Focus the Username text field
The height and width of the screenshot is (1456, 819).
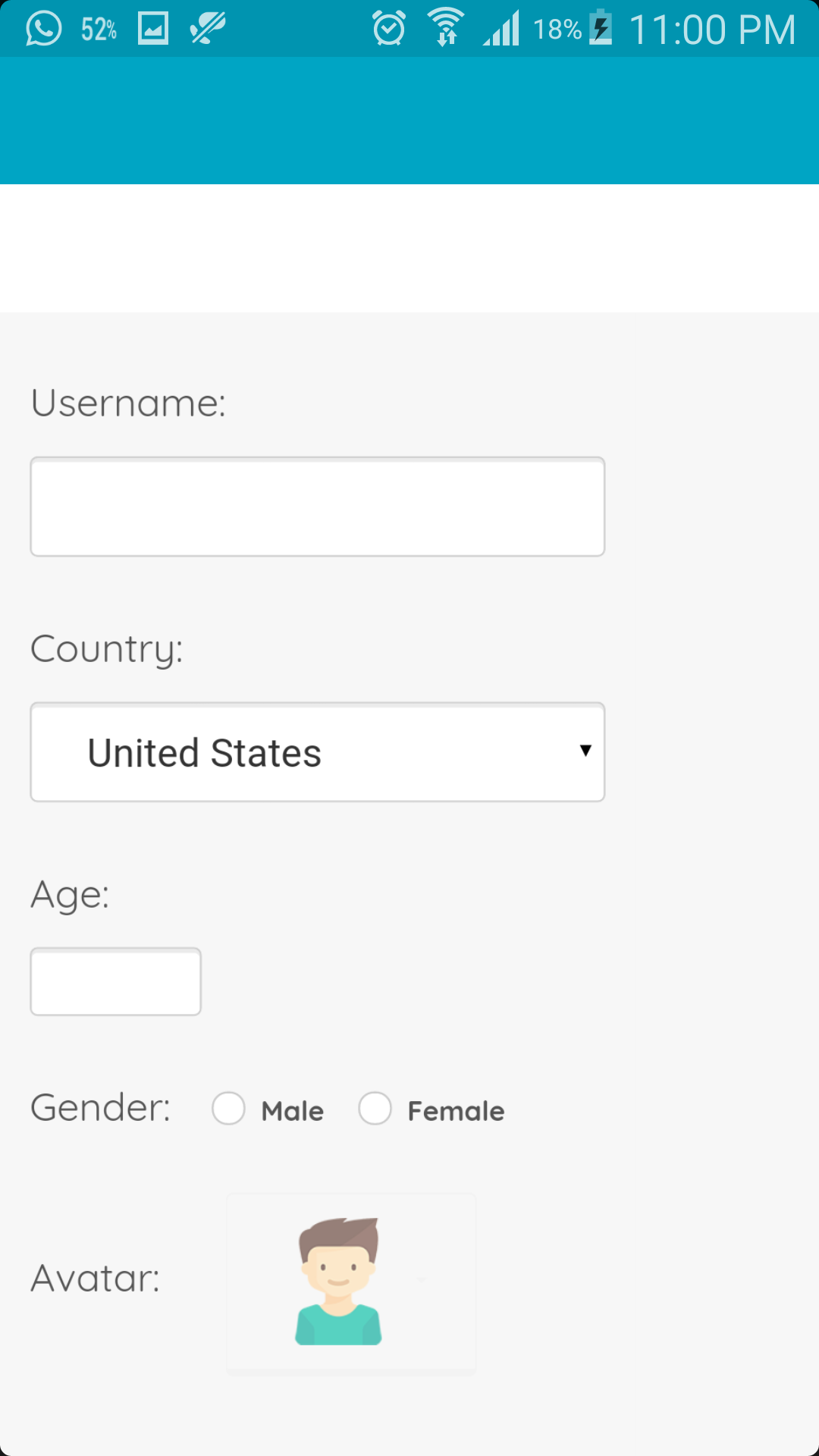click(318, 507)
